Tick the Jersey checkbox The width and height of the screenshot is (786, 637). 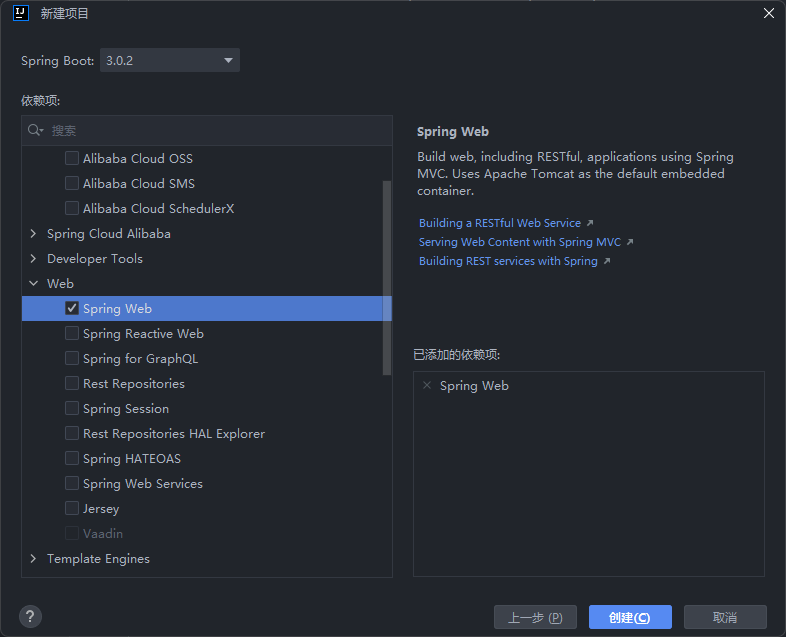[72, 509]
